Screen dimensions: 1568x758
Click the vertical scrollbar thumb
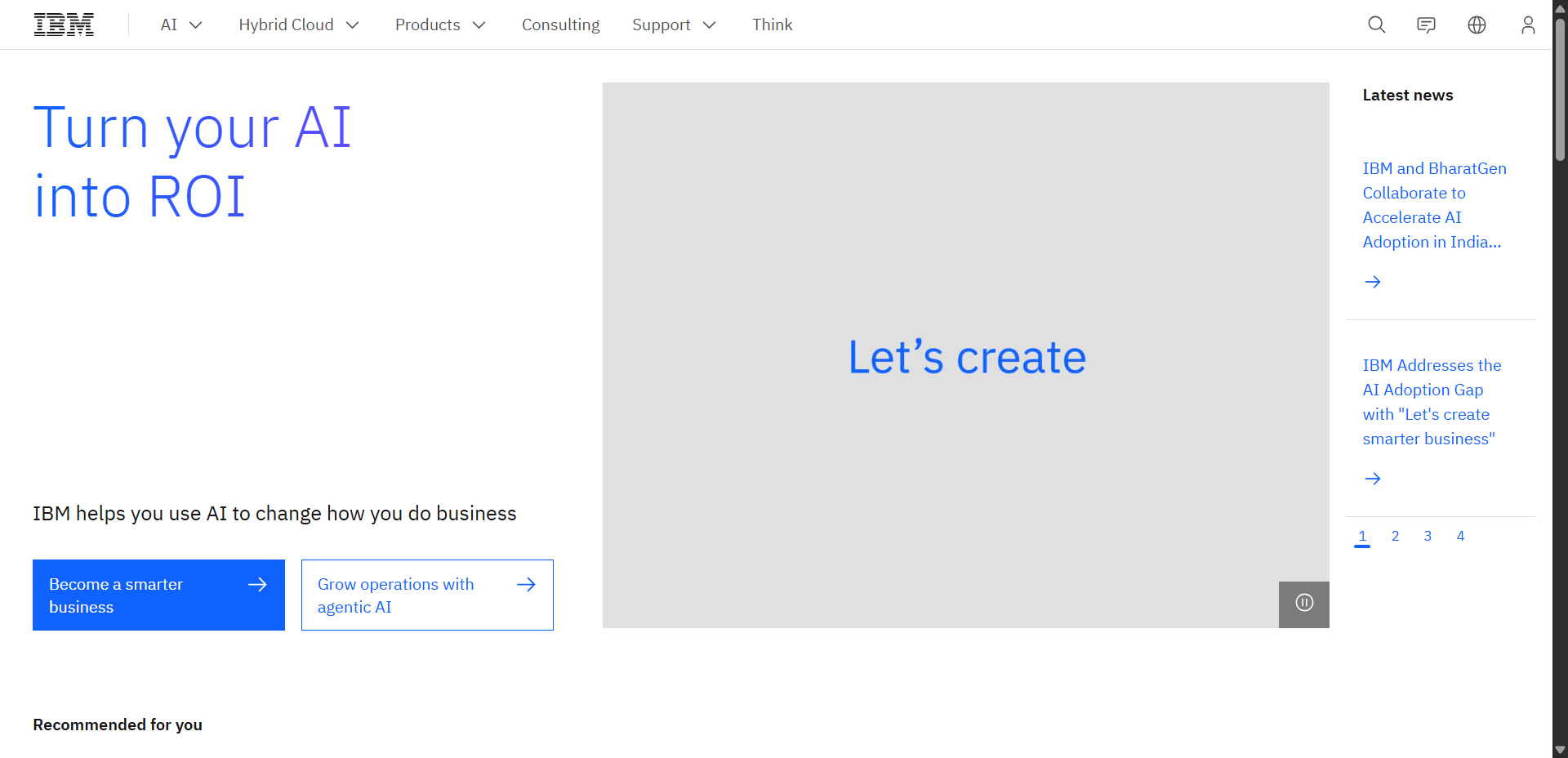pos(1560,90)
